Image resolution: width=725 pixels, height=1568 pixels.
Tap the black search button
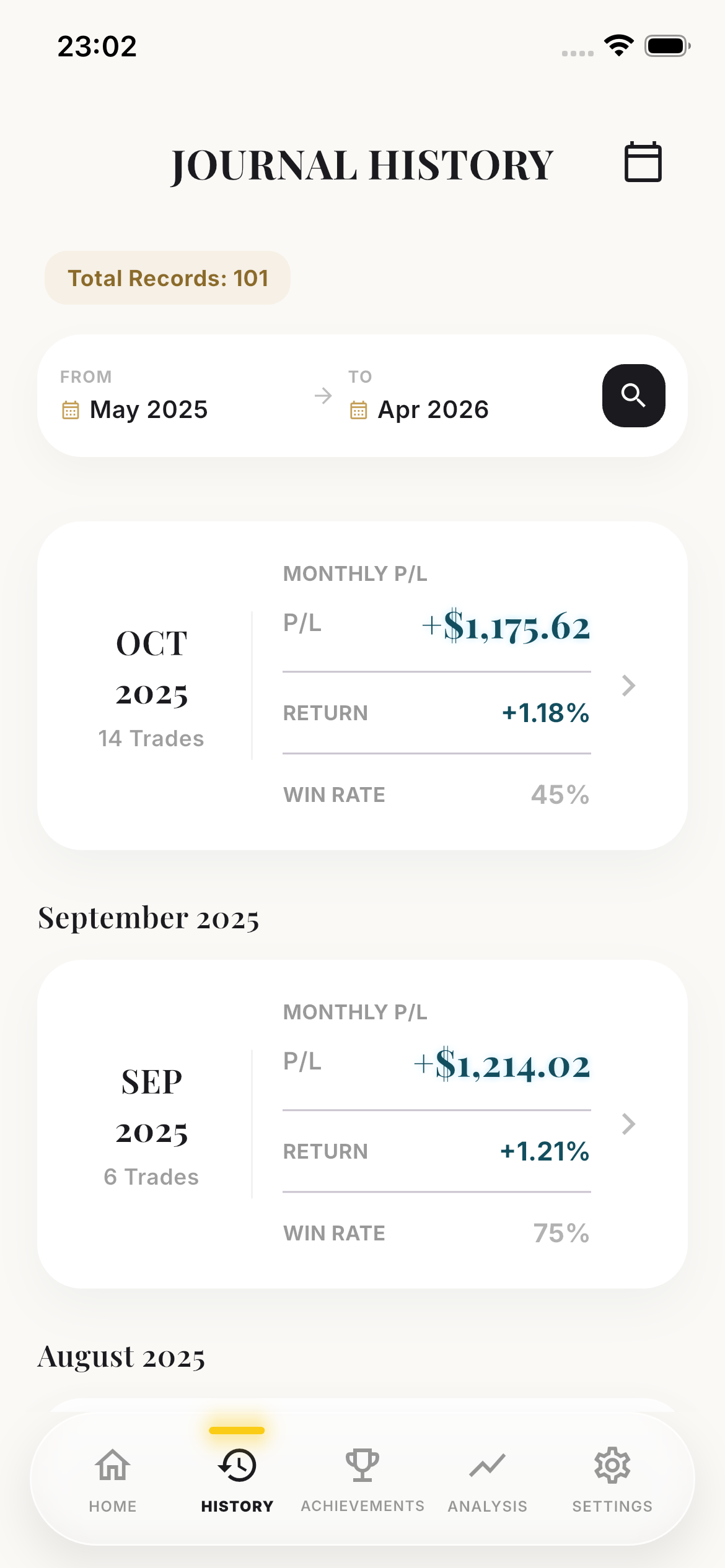tap(633, 396)
